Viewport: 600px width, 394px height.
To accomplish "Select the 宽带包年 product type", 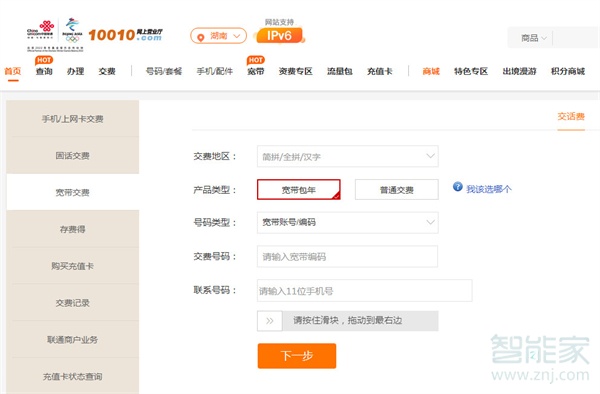I will 298,189.
